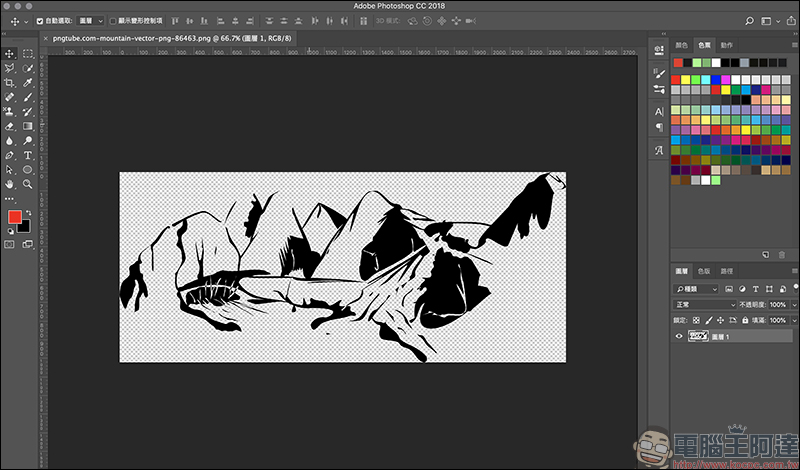Image resolution: width=800 pixels, height=470 pixels.
Task: Select the Eyedropper tool
Action: 28,83
